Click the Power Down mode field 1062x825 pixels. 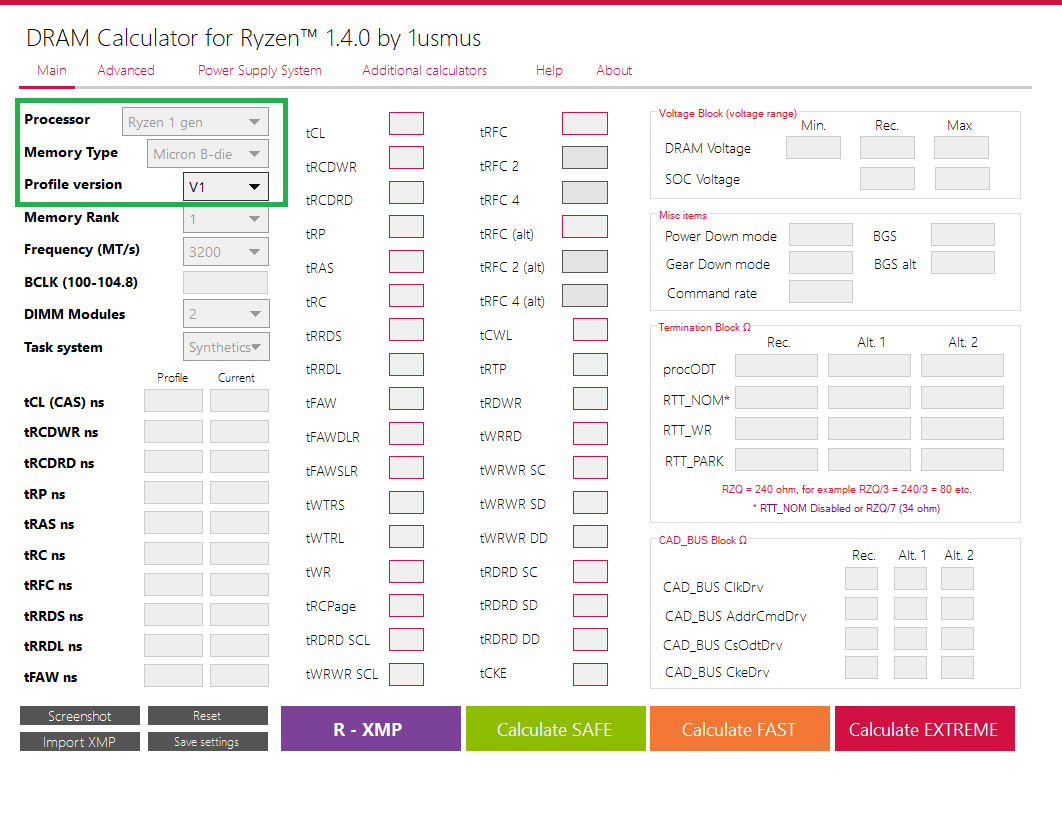821,235
